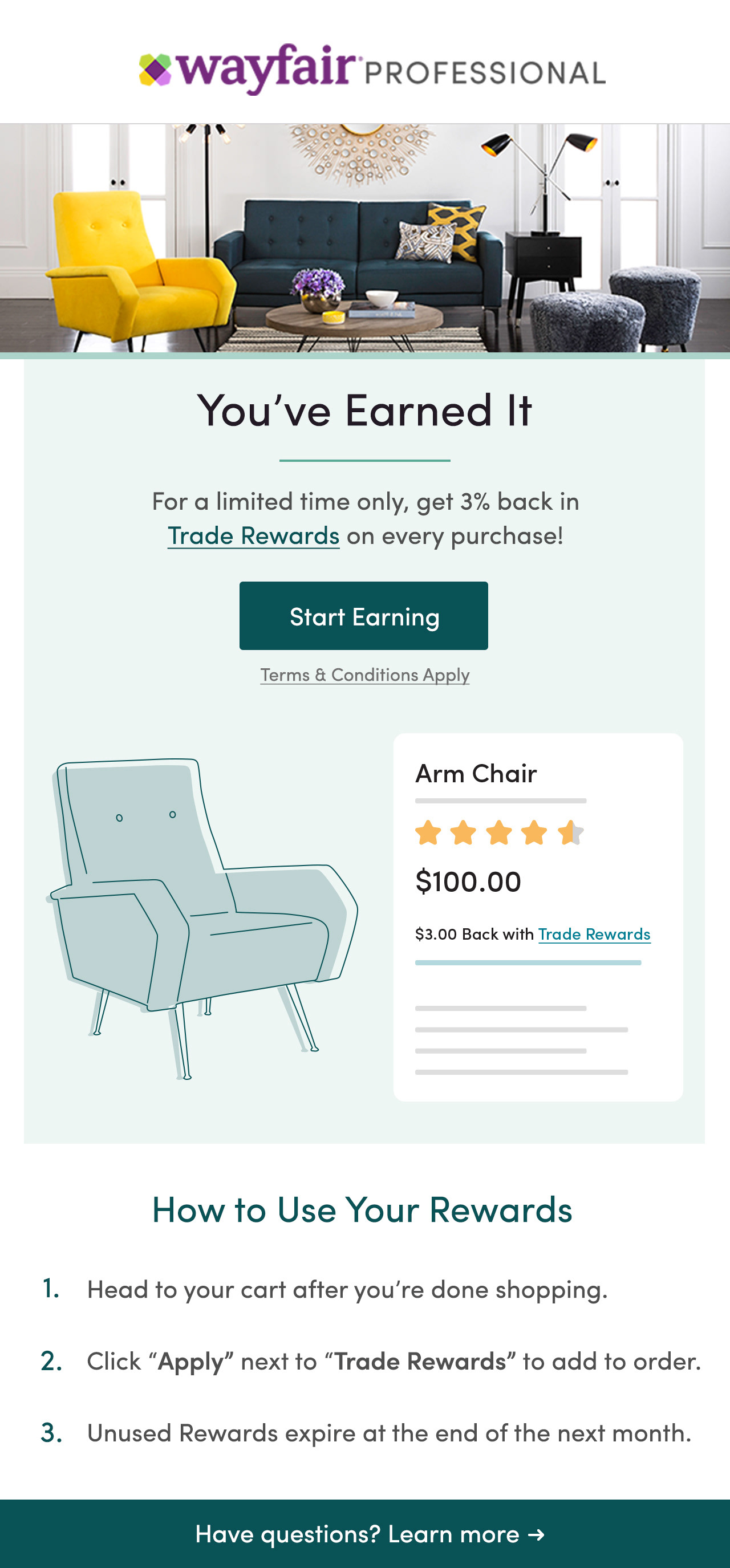Screen dimensions: 730x1568
Task: Follow the Trade Rewards link in the intro text
Action: tap(253, 535)
